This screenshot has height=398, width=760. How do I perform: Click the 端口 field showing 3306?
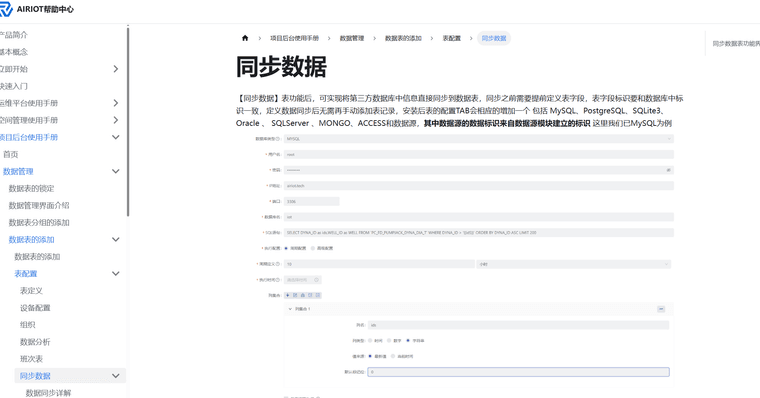coord(312,201)
